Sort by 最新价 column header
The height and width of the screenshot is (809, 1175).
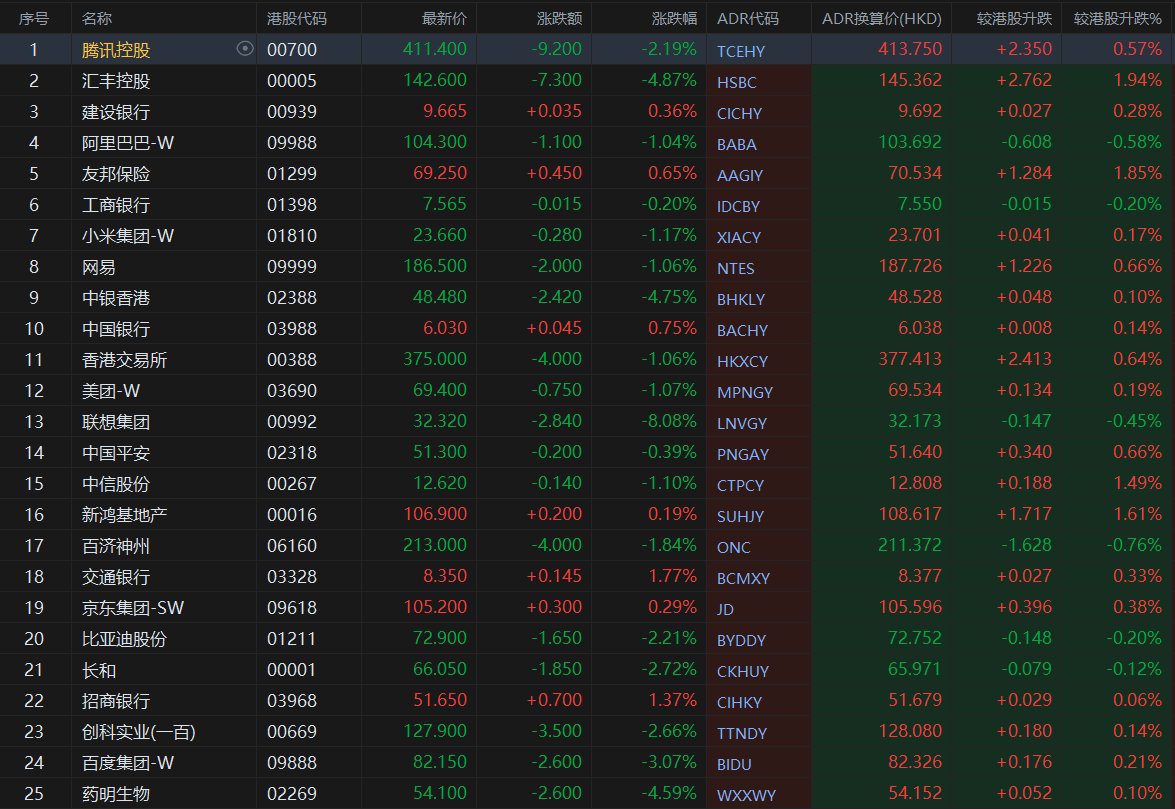tap(444, 18)
